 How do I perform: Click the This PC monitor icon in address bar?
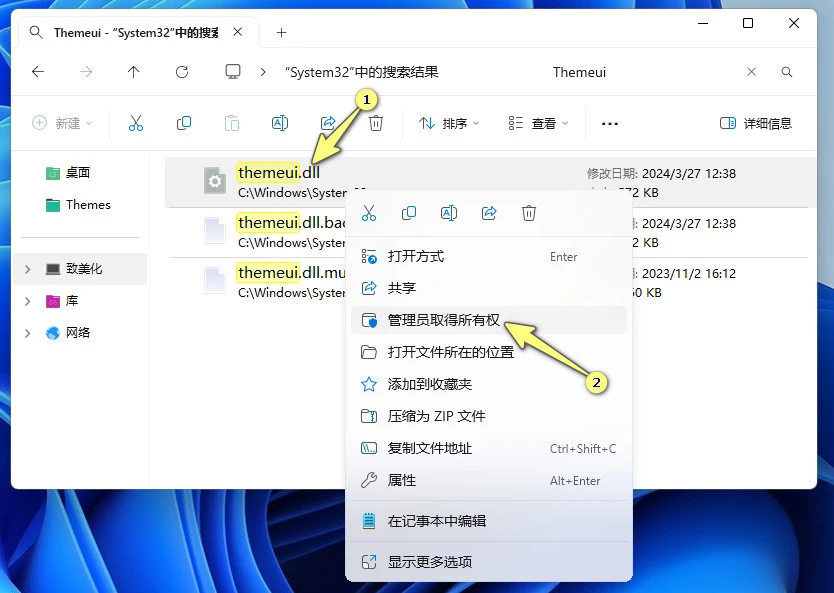pos(233,72)
